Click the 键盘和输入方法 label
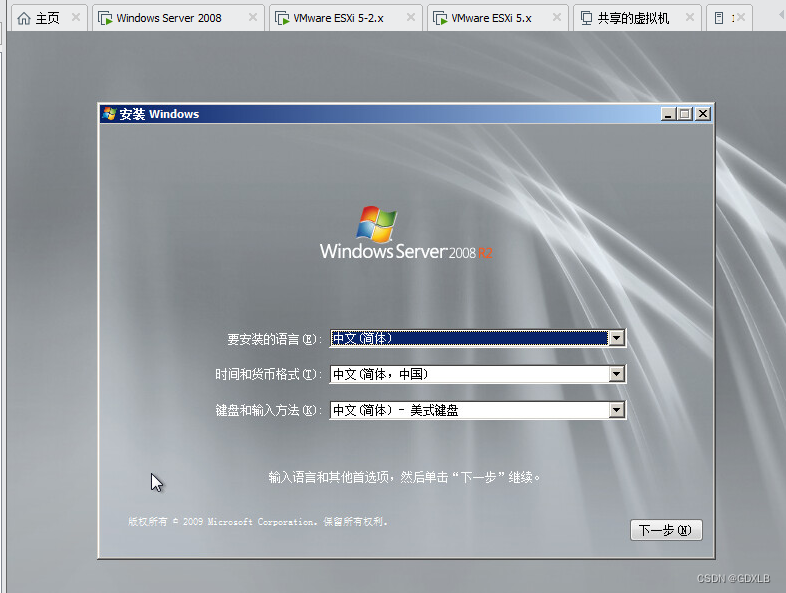The width and height of the screenshot is (786, 593). 268,411
